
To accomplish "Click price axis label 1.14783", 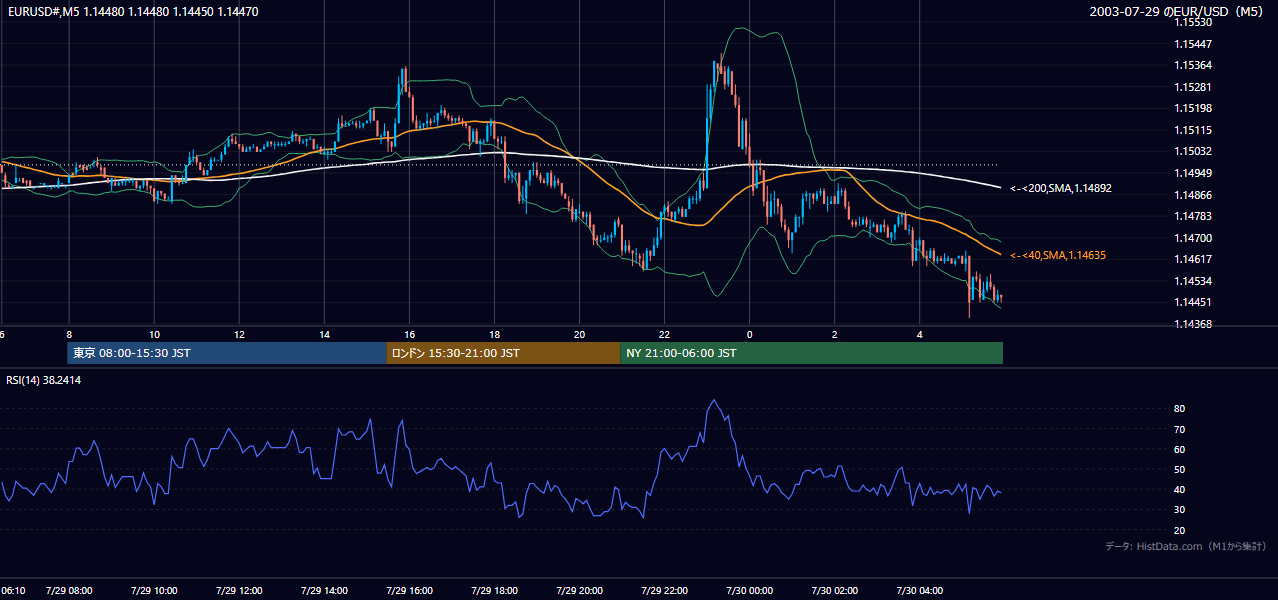I will point(1194,216).
